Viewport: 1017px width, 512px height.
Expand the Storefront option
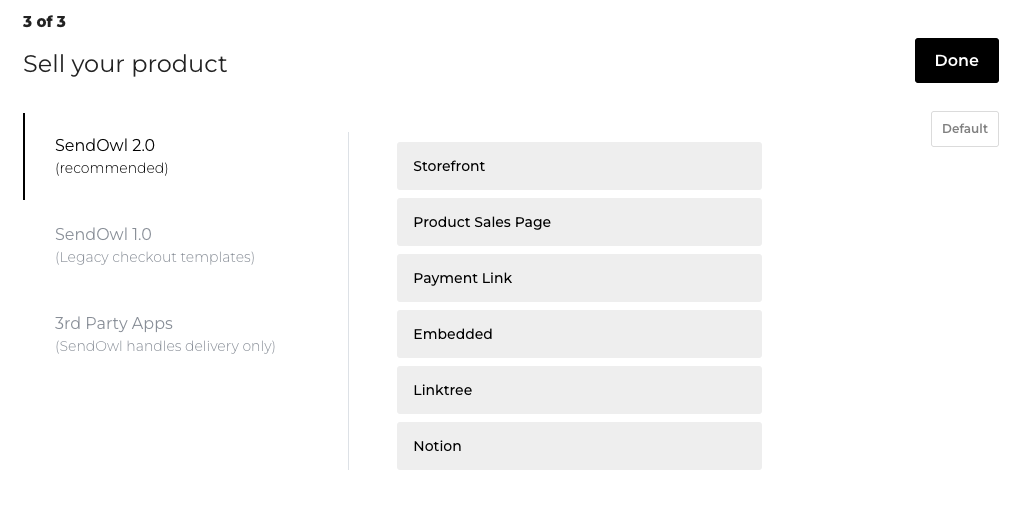click(579, 166)
